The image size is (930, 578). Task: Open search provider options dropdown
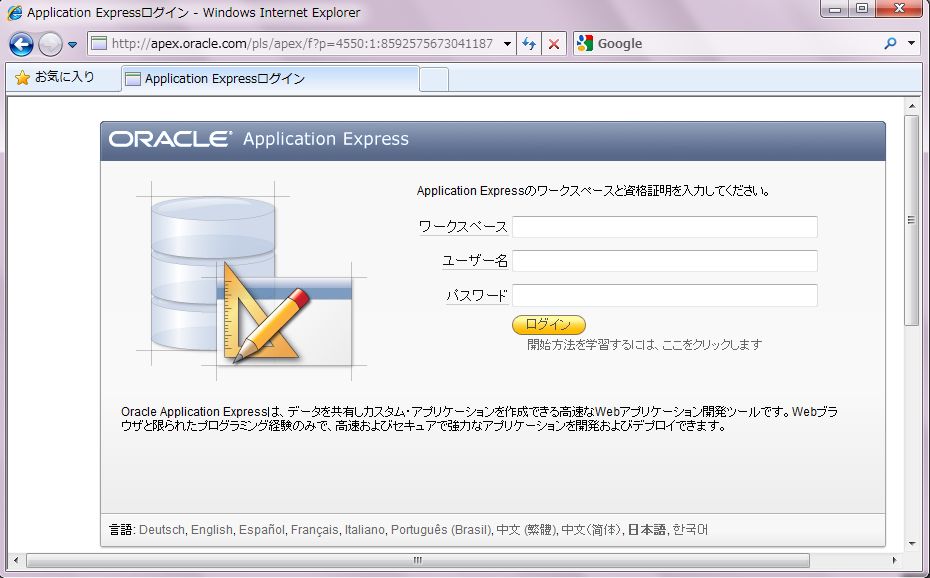click(x=911, y=43)
